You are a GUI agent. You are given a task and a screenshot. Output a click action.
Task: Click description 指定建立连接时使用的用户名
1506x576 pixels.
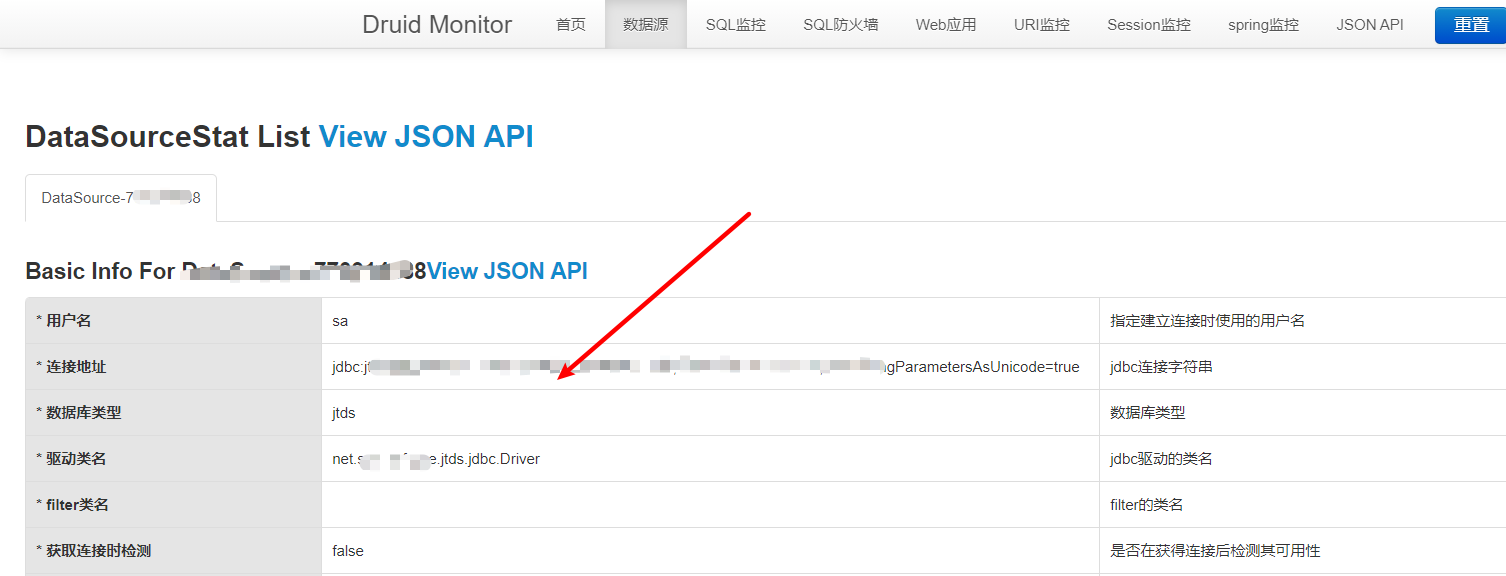(x=1207, y=321)
